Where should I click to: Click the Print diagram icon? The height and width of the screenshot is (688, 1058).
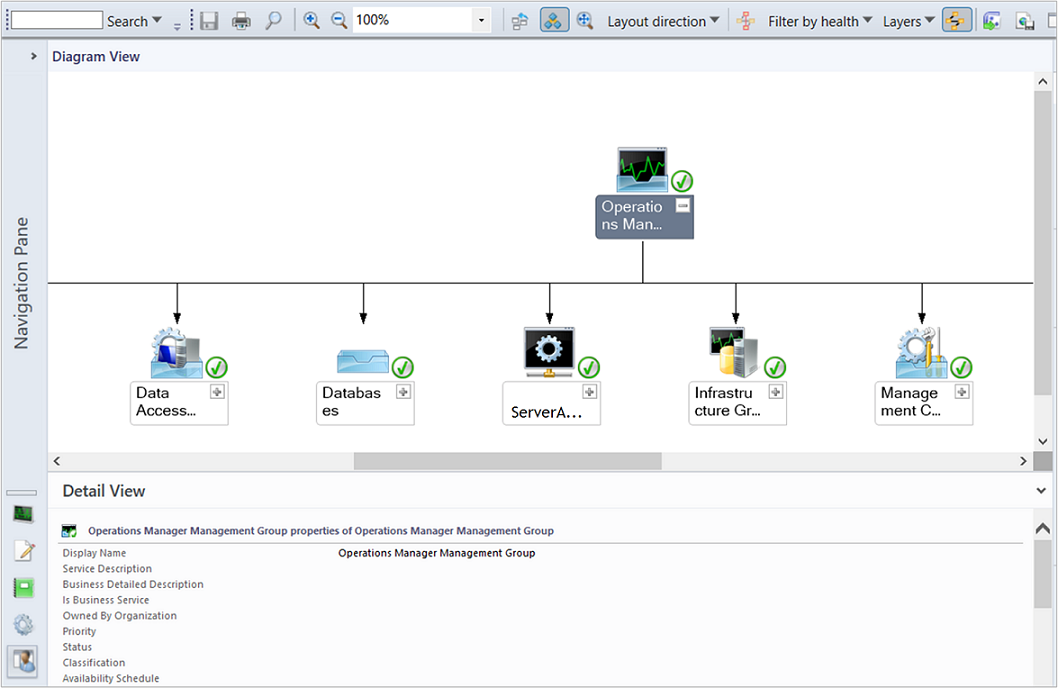[x=241, y=21]
